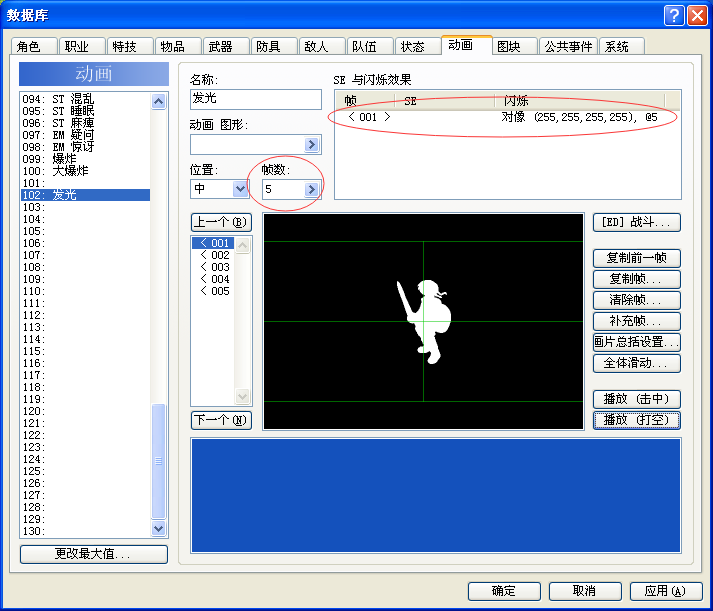The width and height of the screenshot is (713, 611).
Task: Select frame < 005 in frame list
Action: (x=213, y=291)
